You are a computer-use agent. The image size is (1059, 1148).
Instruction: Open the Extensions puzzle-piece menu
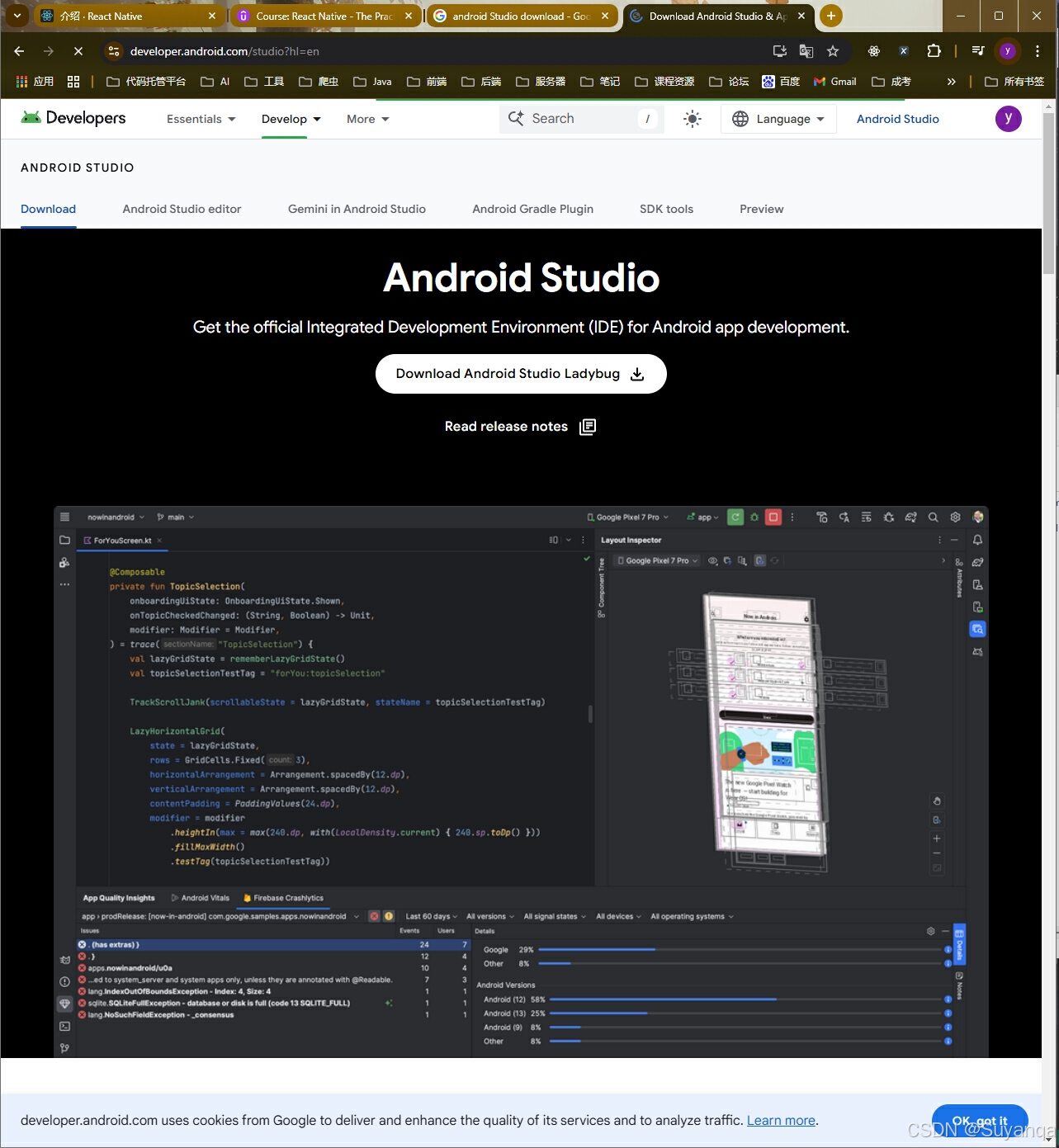934,51
